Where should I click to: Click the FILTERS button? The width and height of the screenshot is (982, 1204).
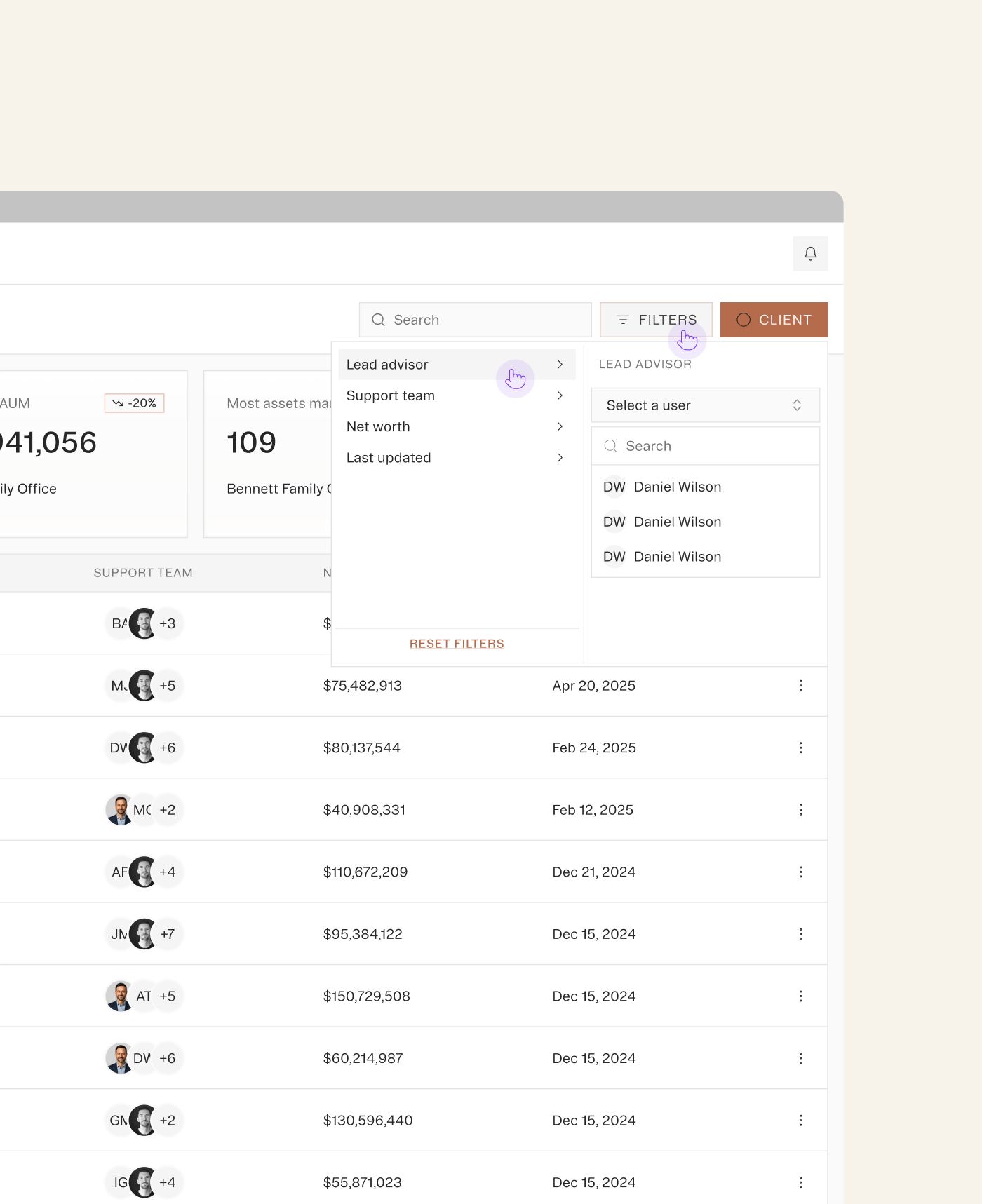tap(656, 320)
